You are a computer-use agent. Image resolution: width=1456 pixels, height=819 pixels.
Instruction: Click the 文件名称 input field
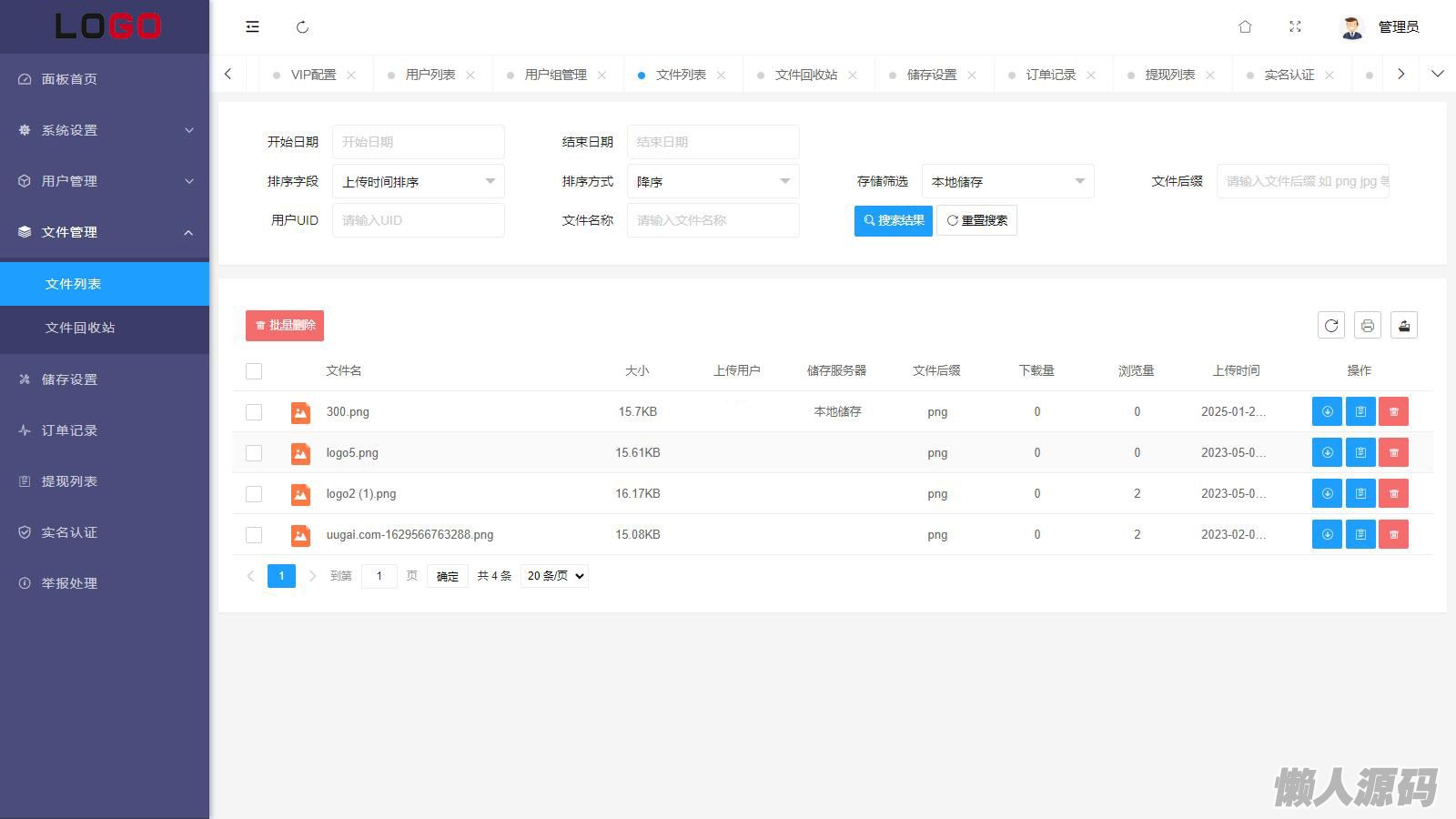click(713, 220)
